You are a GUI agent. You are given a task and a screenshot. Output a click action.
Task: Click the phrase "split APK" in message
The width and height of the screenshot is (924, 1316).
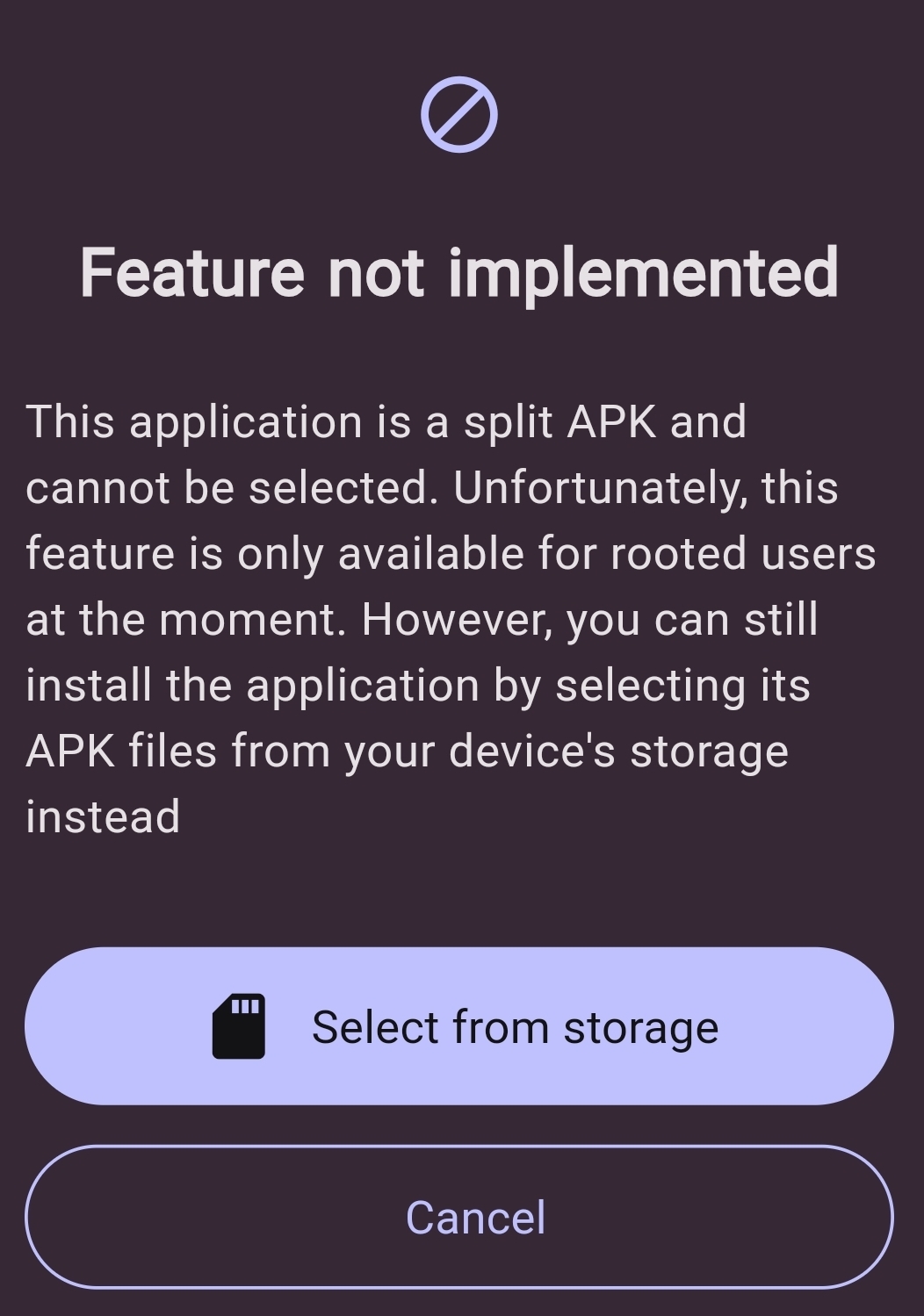559,422
